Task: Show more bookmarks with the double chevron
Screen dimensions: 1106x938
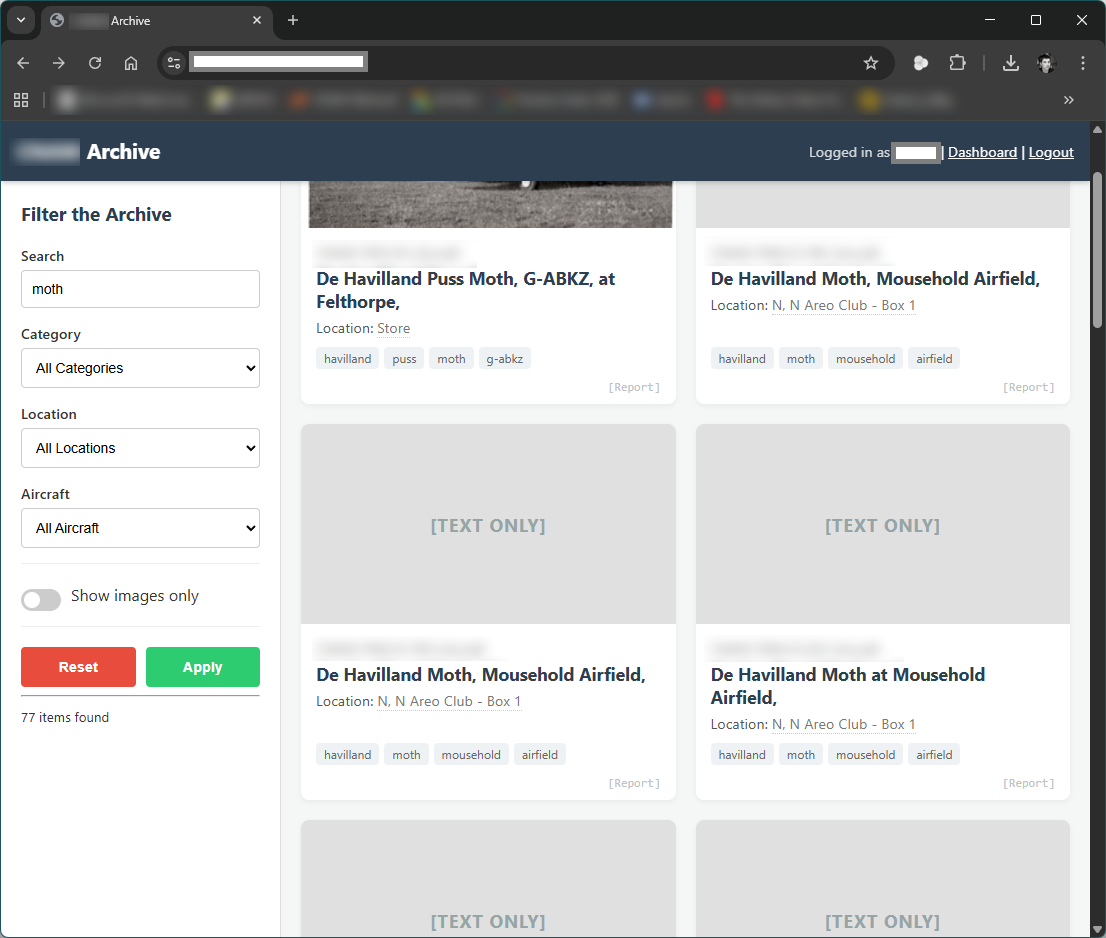Action: (1069, 100)
